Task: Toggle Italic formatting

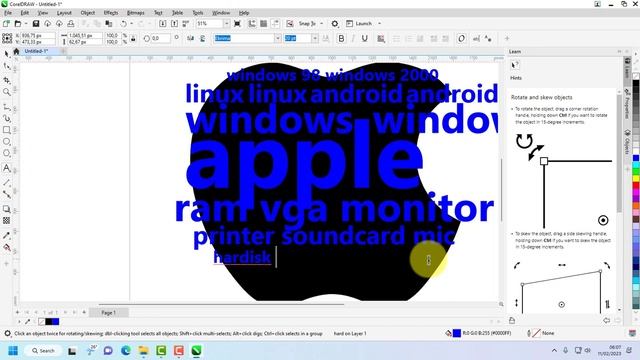Action: coord(353,38)
